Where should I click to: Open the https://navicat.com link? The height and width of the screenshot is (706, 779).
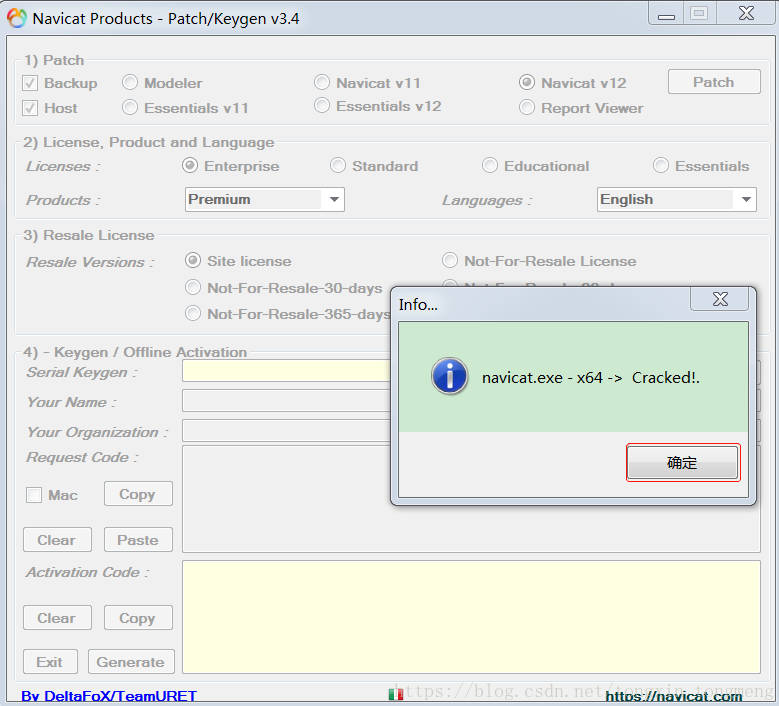click(x=674, y=697)
